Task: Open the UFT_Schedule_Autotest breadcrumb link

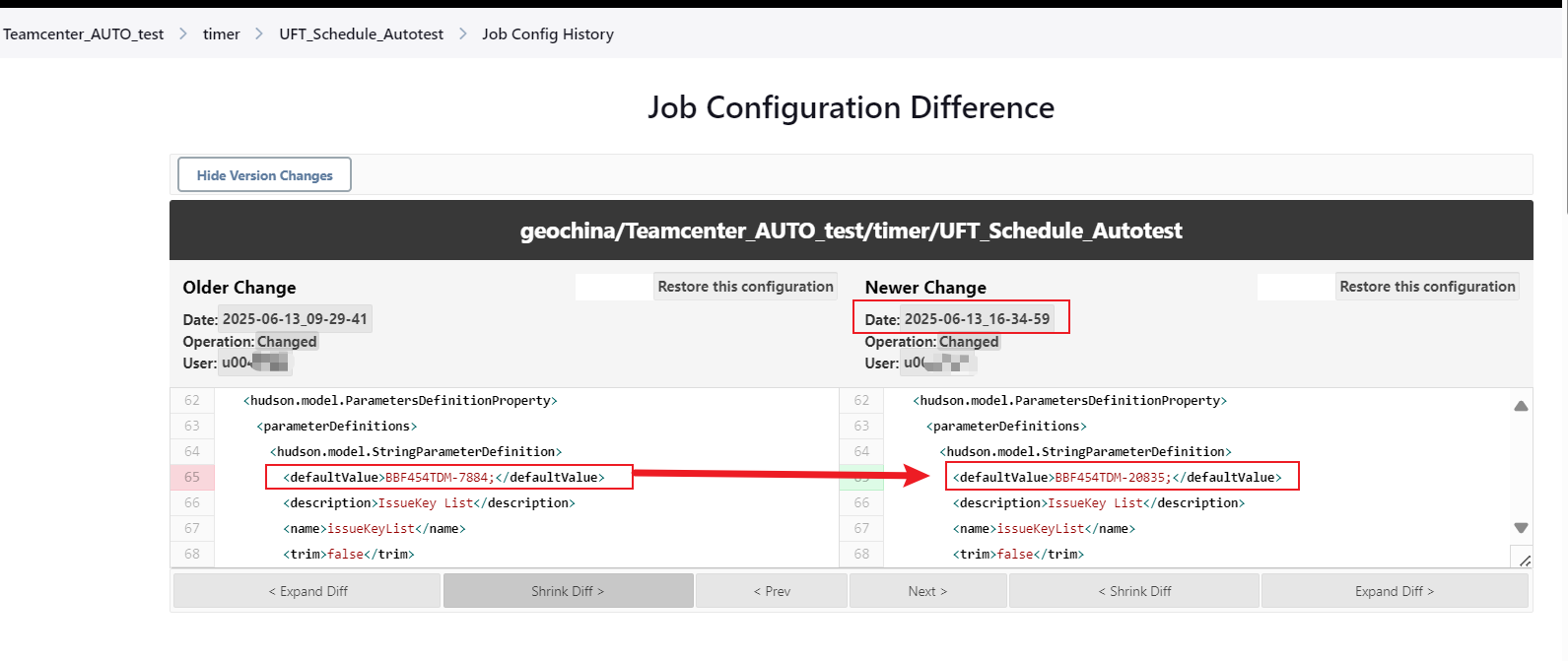Action: [362, 34]
